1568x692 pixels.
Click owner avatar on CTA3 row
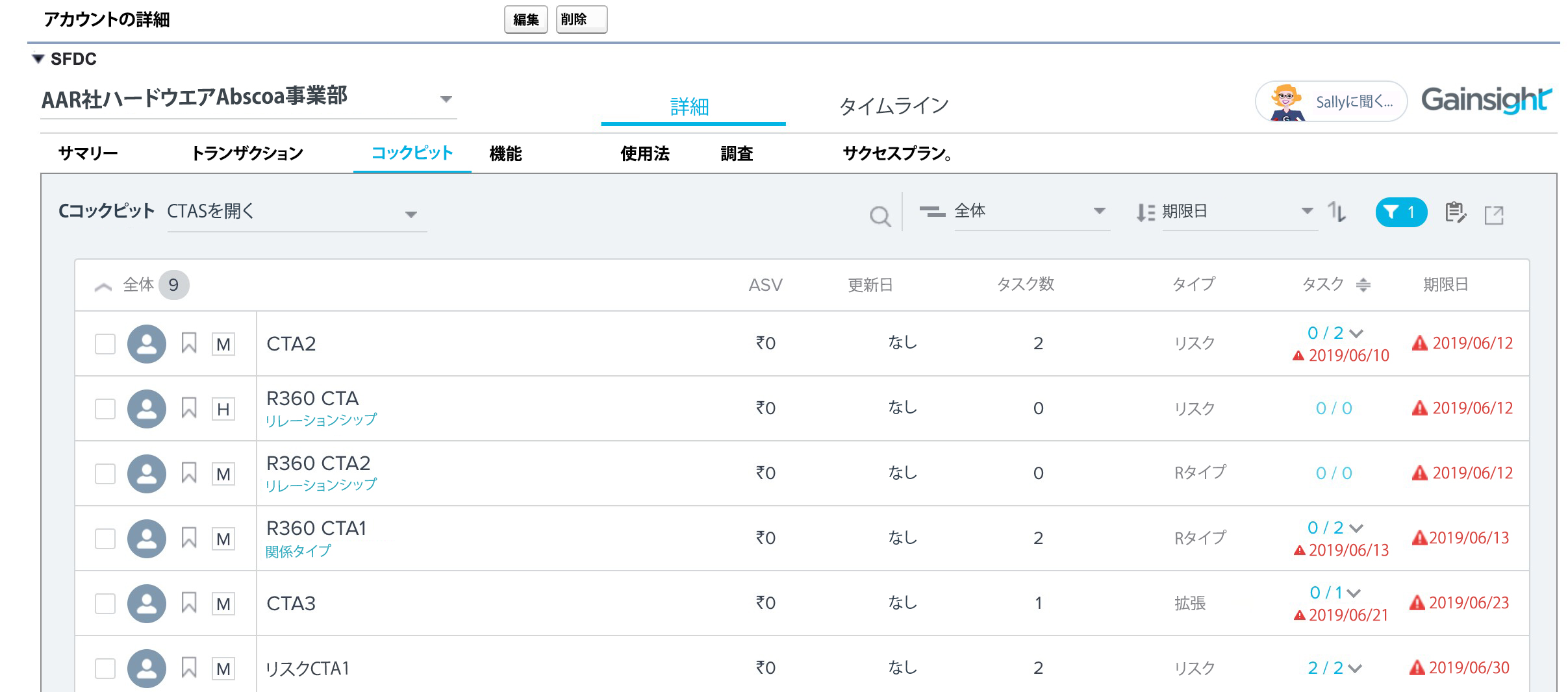click(147, 603)
